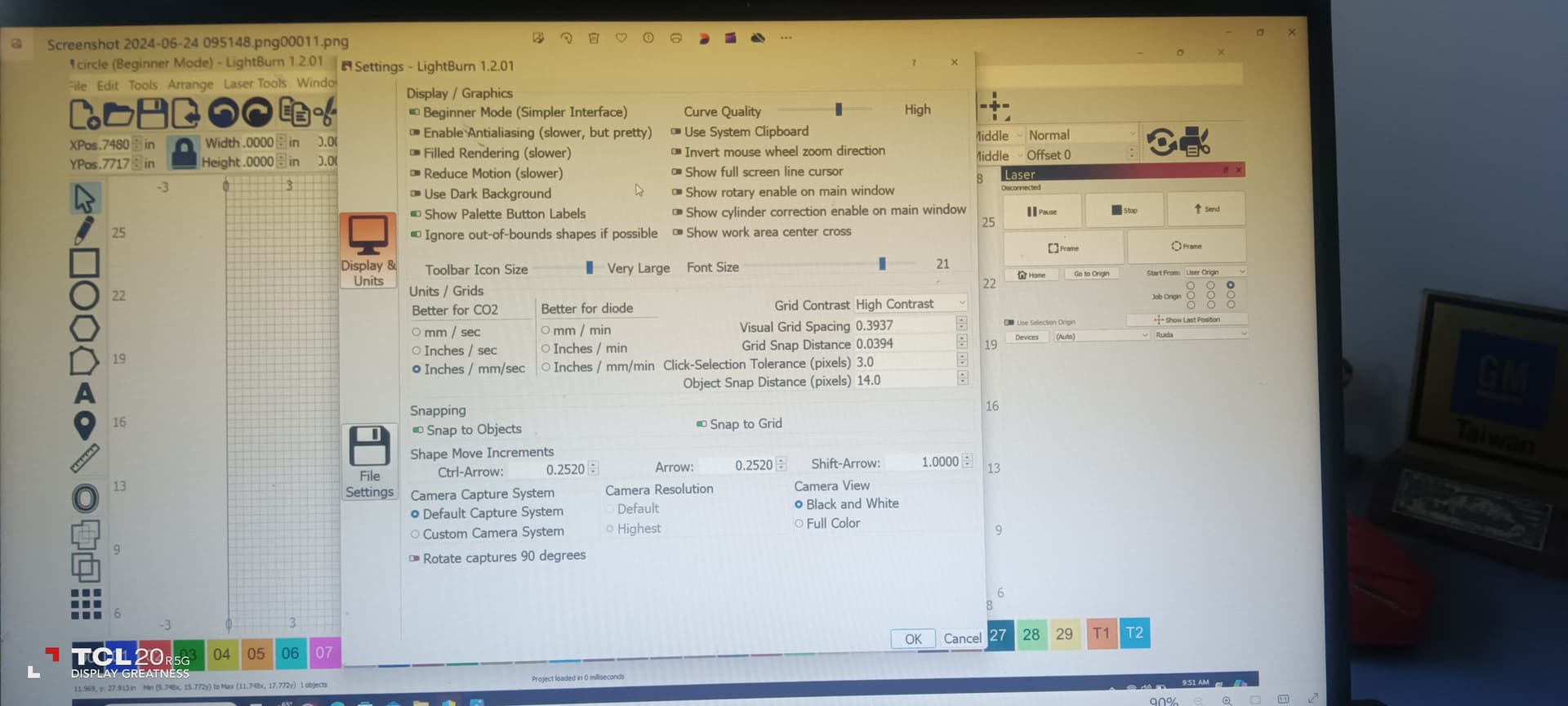Click the Send button in Laser panel
This screenshot has height=706, width=1568.
(1206, 209)
